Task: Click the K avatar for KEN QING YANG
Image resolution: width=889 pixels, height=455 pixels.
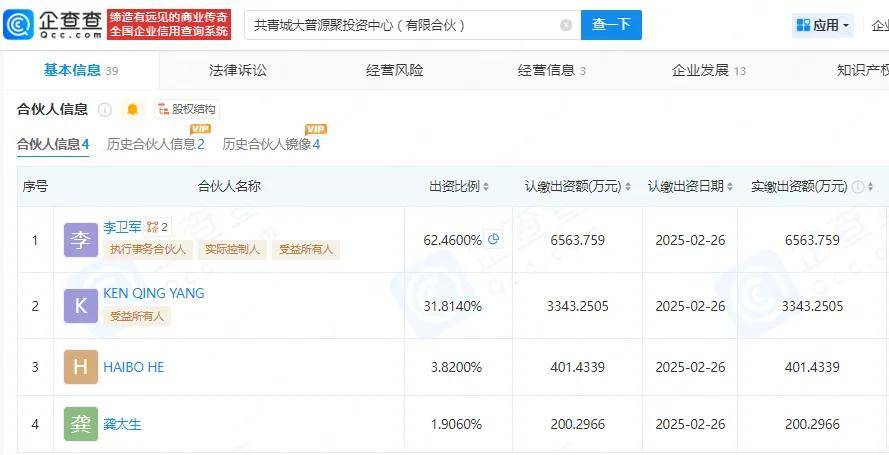Action: 81,306
